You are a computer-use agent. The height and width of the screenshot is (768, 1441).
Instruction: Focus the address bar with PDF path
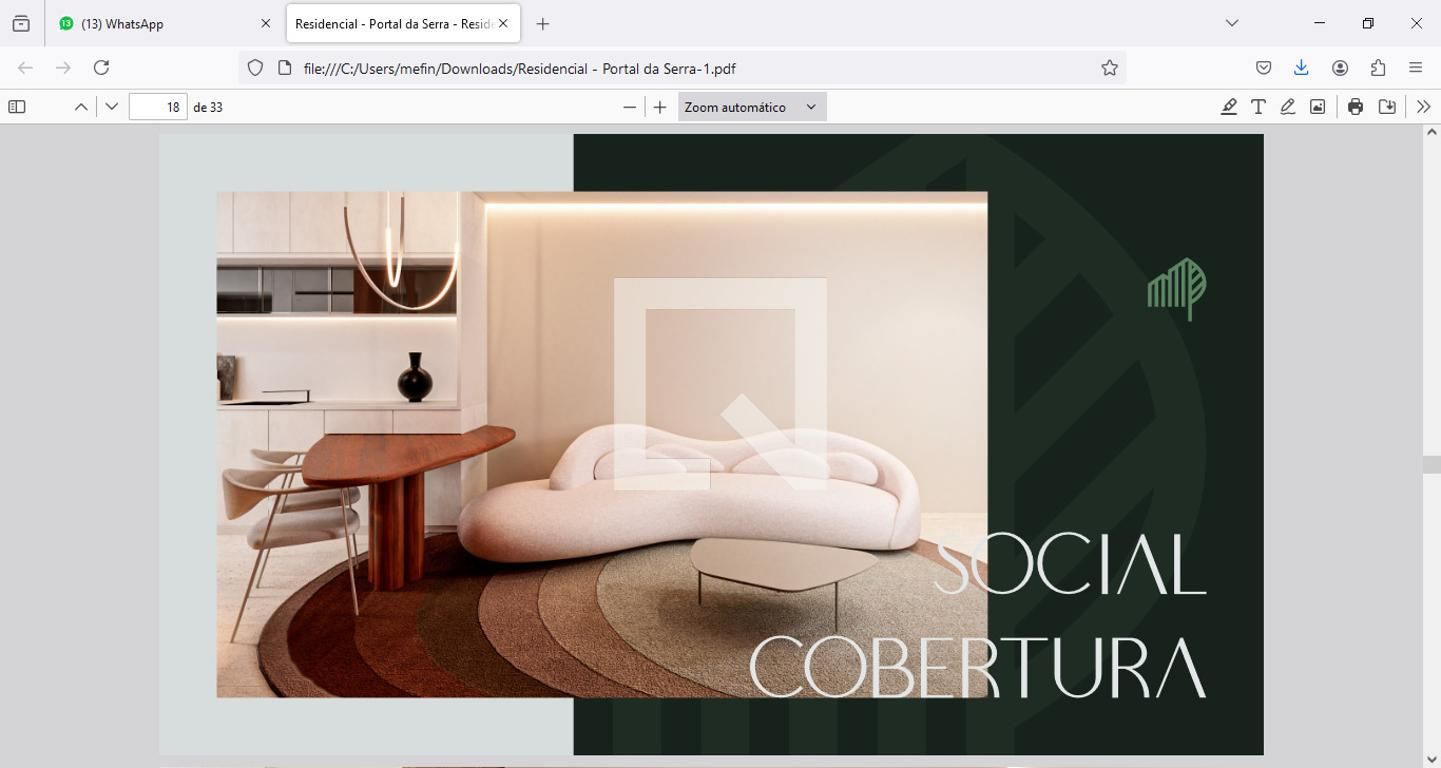(x=683, y=68)
